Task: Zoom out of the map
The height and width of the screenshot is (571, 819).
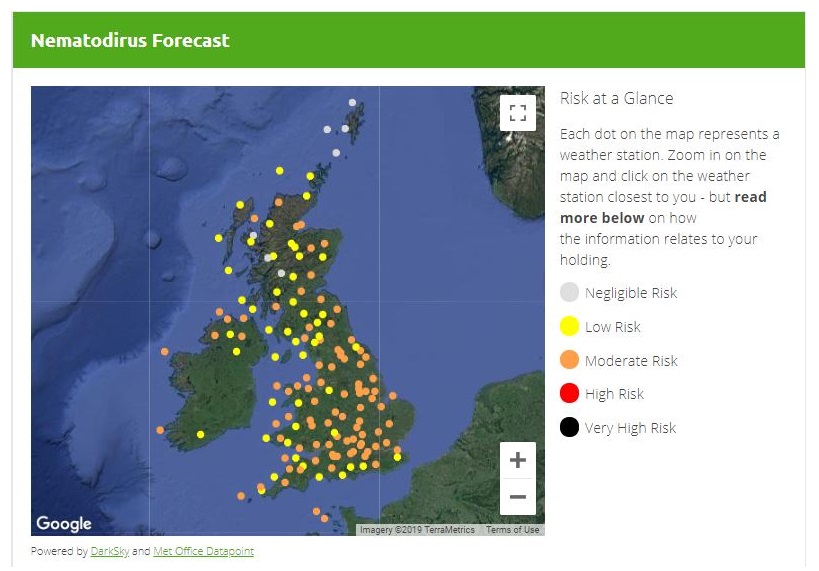Action: coord(518,497)
